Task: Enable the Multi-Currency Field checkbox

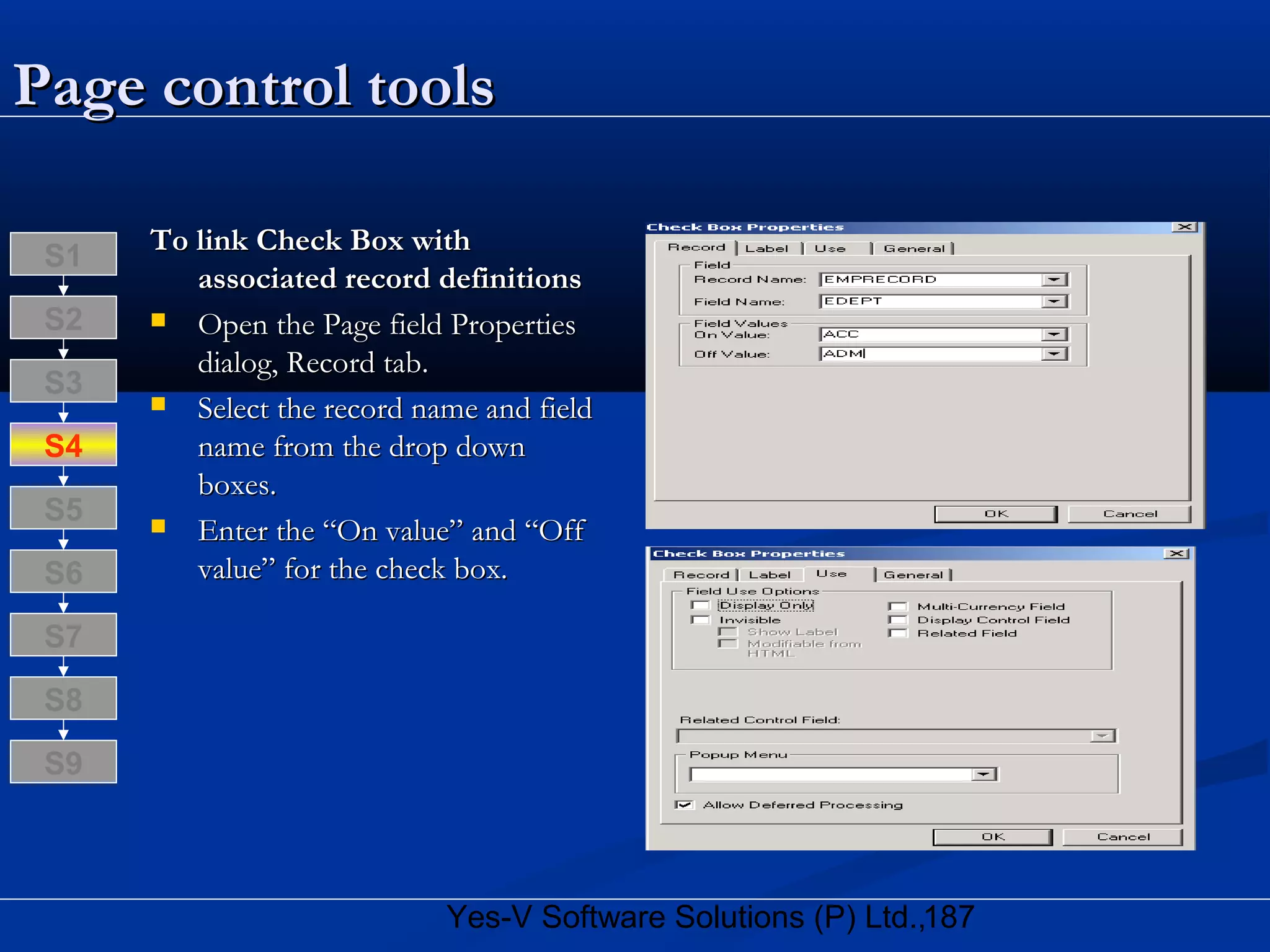Action: [x=898, y=607]
